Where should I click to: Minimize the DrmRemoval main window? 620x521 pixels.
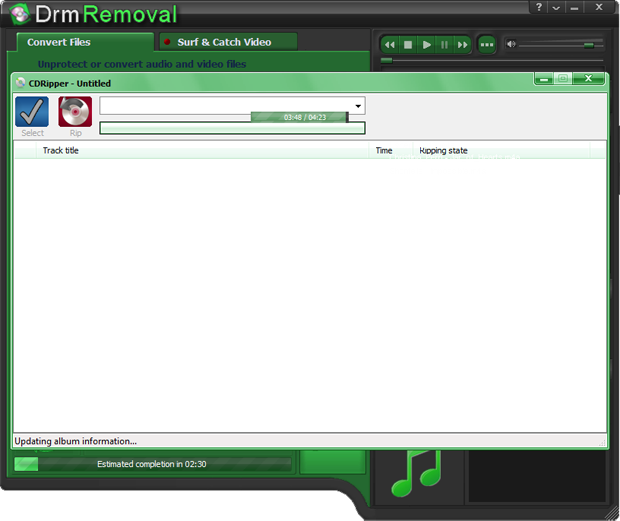[574, 7]
